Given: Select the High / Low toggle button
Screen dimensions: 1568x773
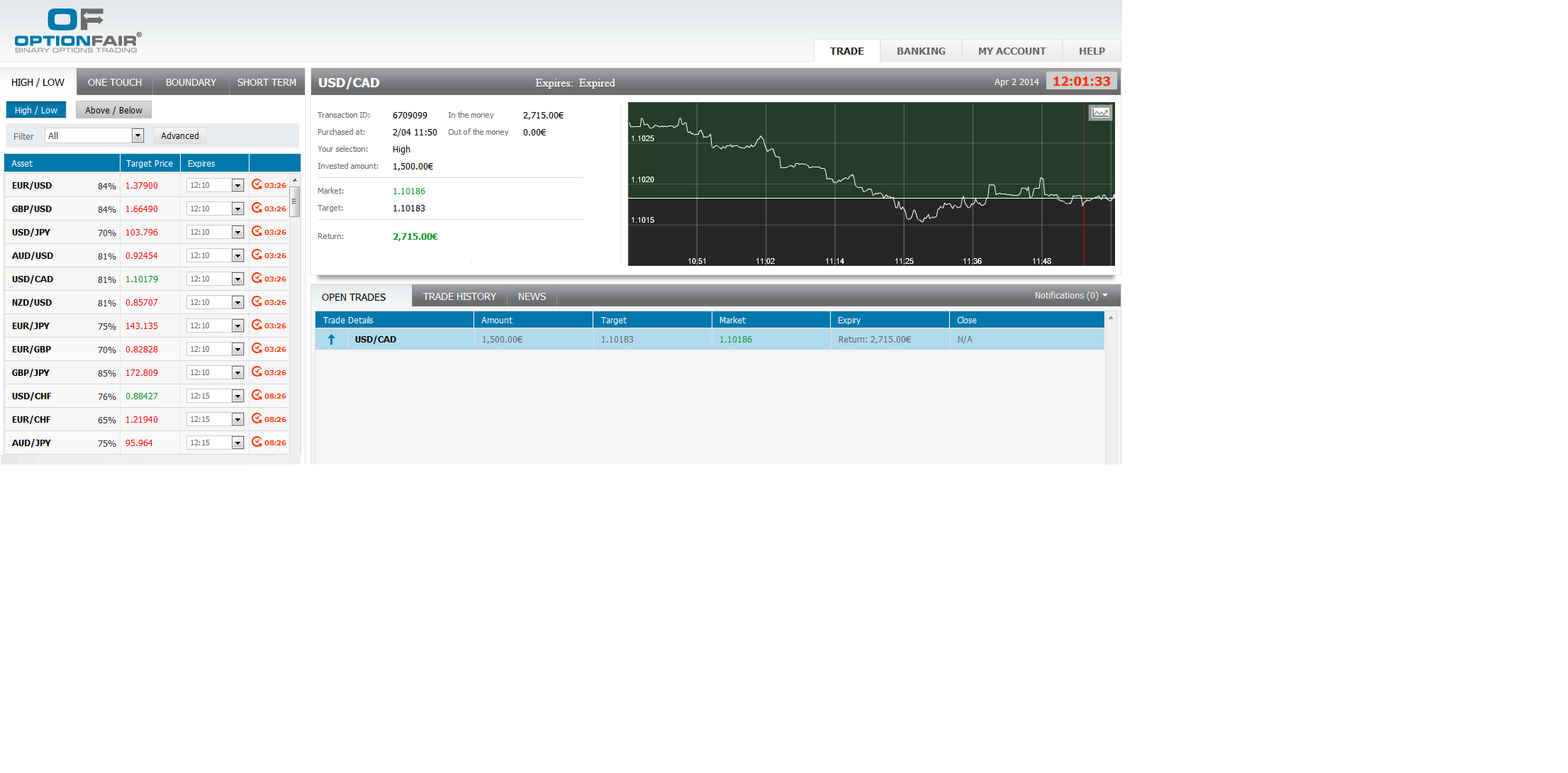Looking at the screenshot, I should click(x=35, y=109).
